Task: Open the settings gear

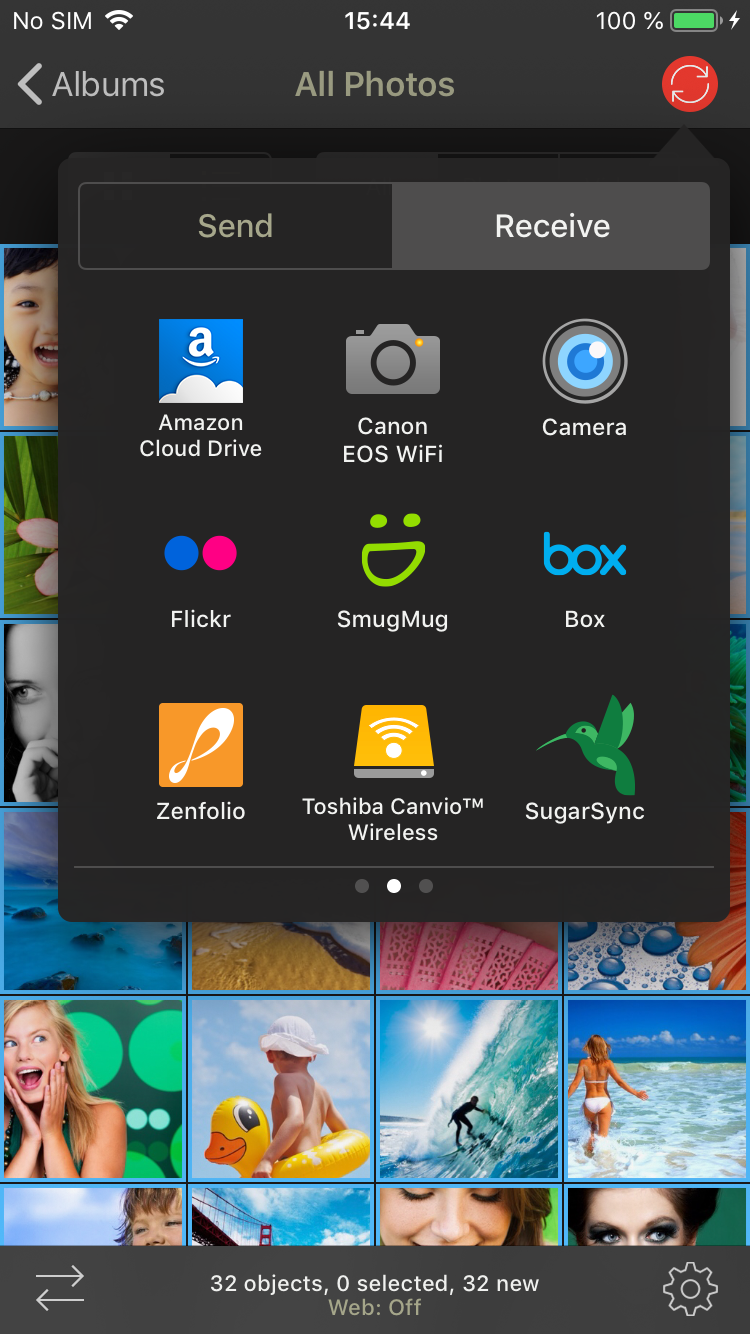Action: [690, 1289]
